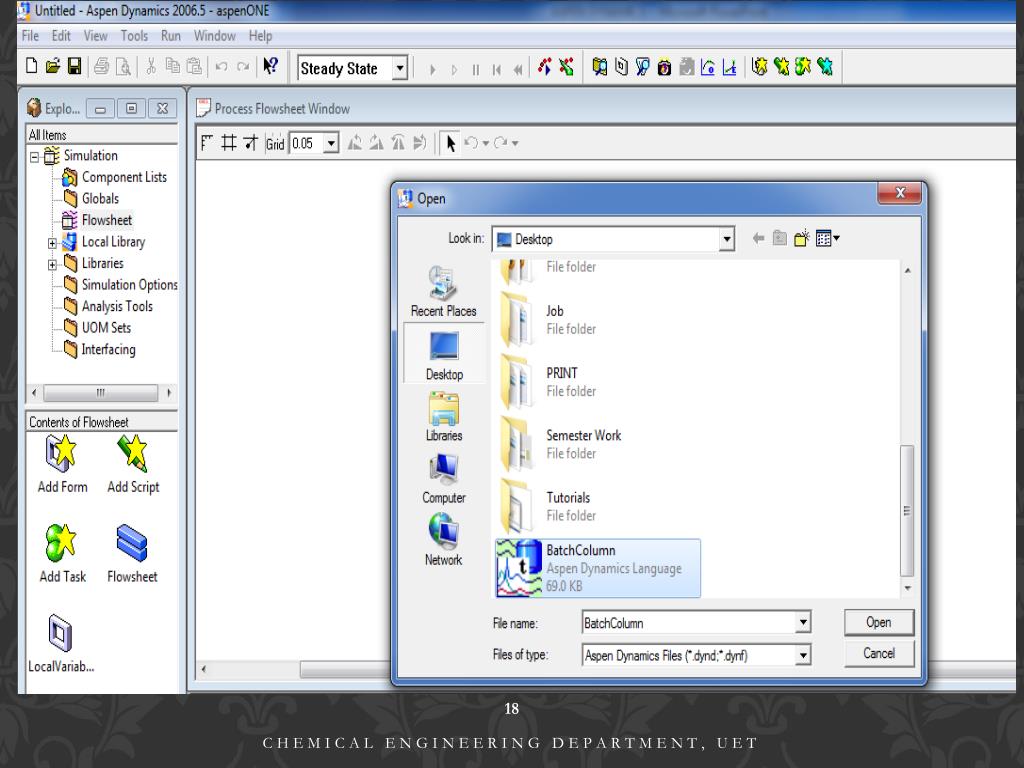Click the Open button in the dialog
The width and height of the screenshot is (1024, 768).
(x=878, y=622)
